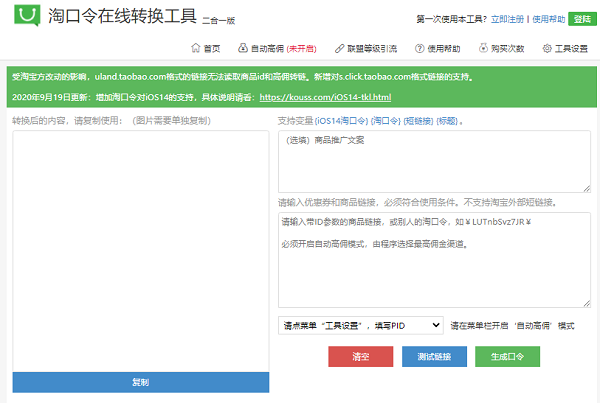Click the 请在菜单栏开启'自动高佣'模式 text
Screen dimensions: 600x403
point(512,326)
